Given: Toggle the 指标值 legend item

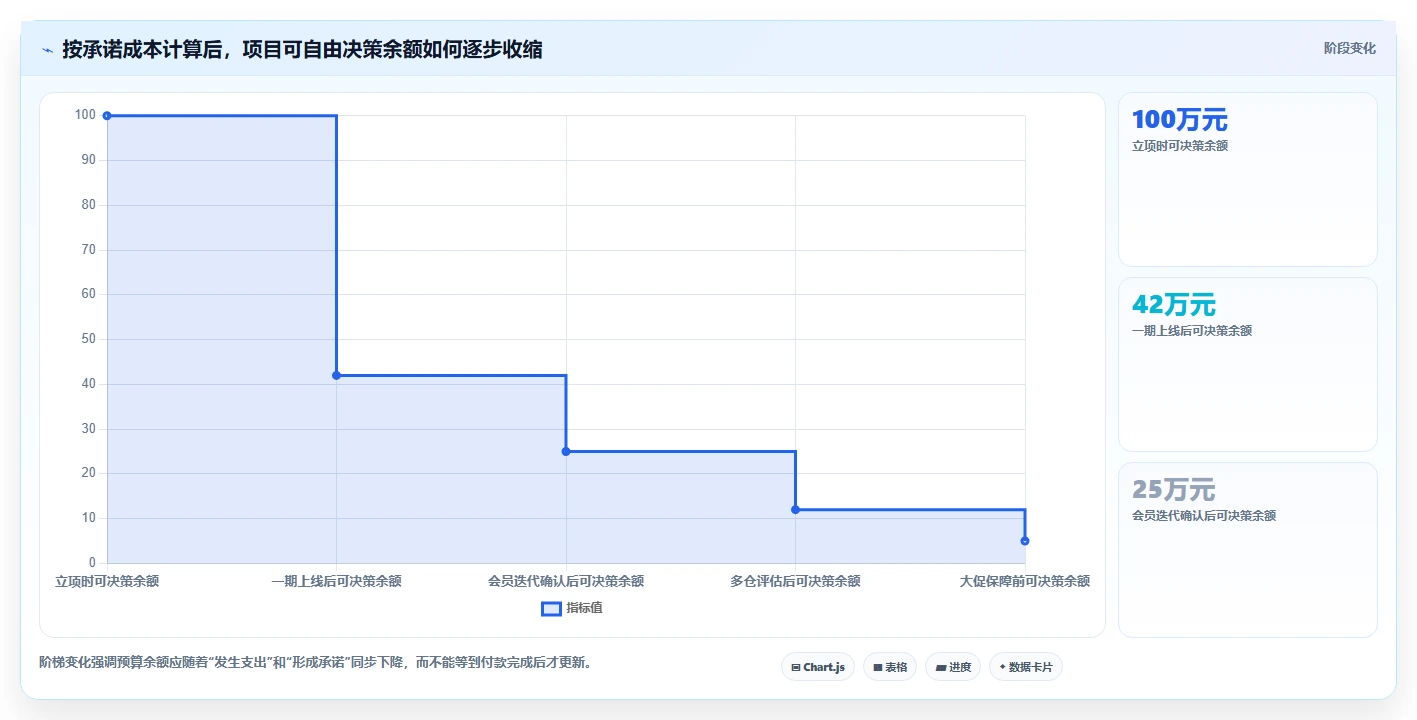Looking at the screenshot, I should click(572, 608).
